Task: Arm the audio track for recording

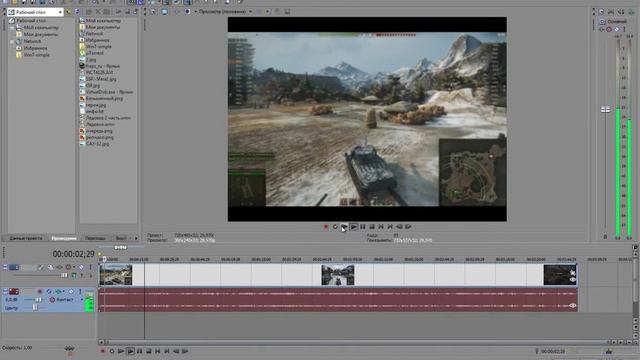Action: pos(40,291)
